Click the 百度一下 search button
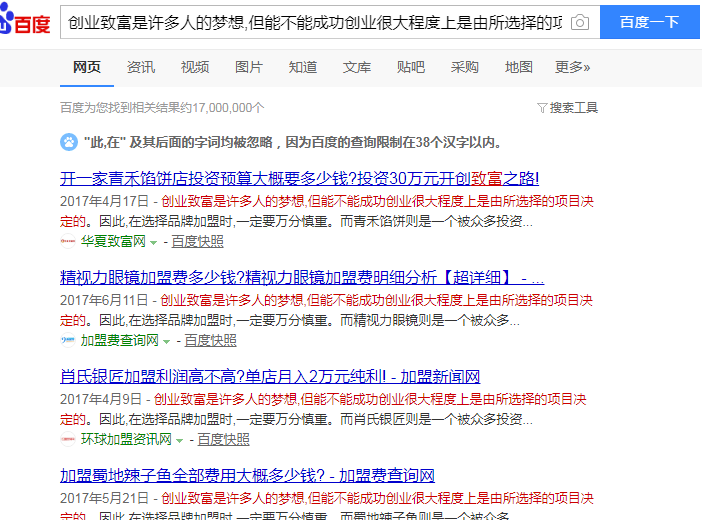Viewport: 702px width, 520px height. (x=650, y=22)
